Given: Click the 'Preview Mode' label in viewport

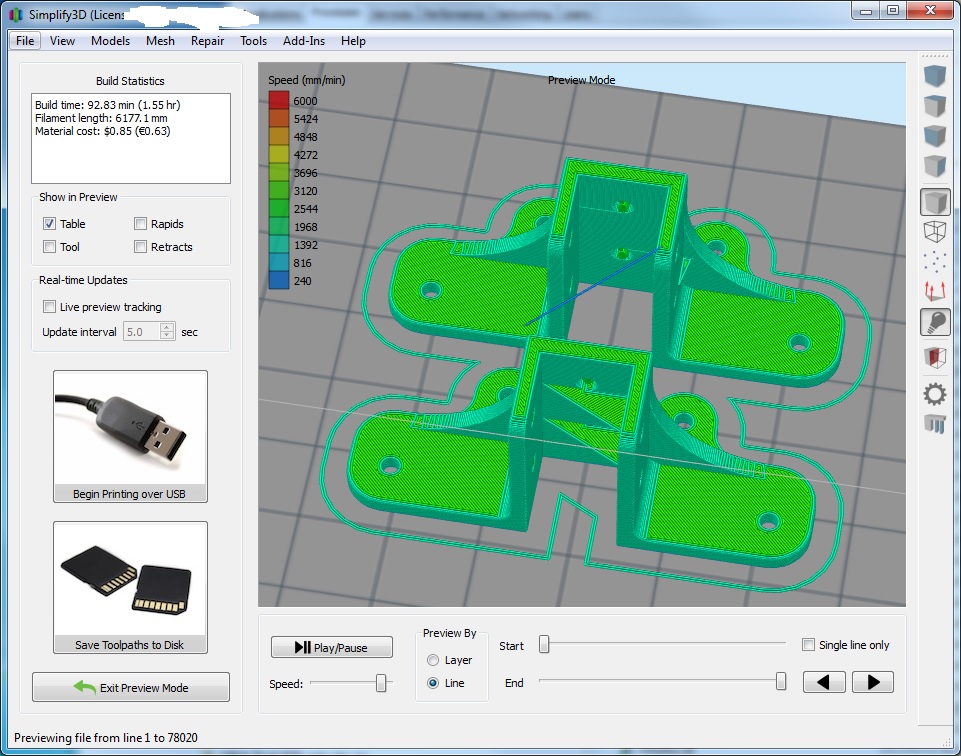Looking at the screenshot, I should 581,80.
